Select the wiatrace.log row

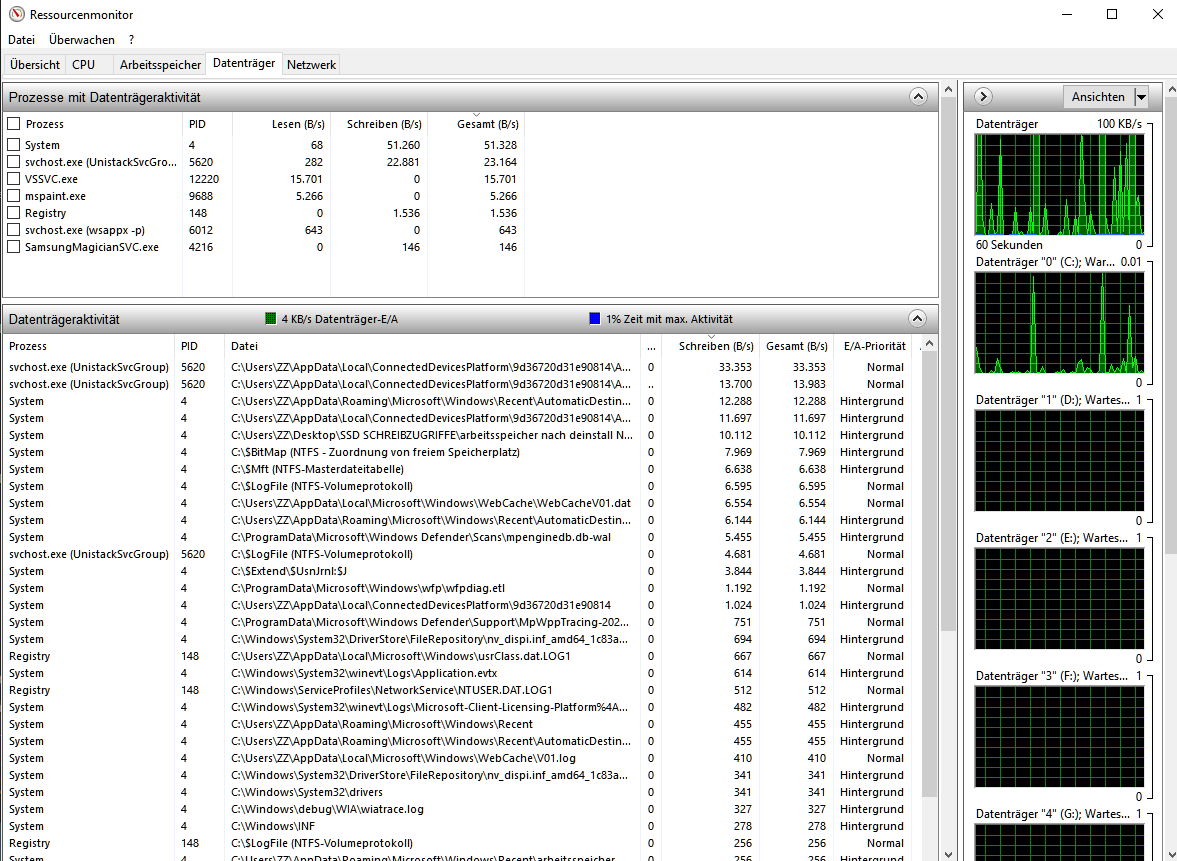click(461, 809)
